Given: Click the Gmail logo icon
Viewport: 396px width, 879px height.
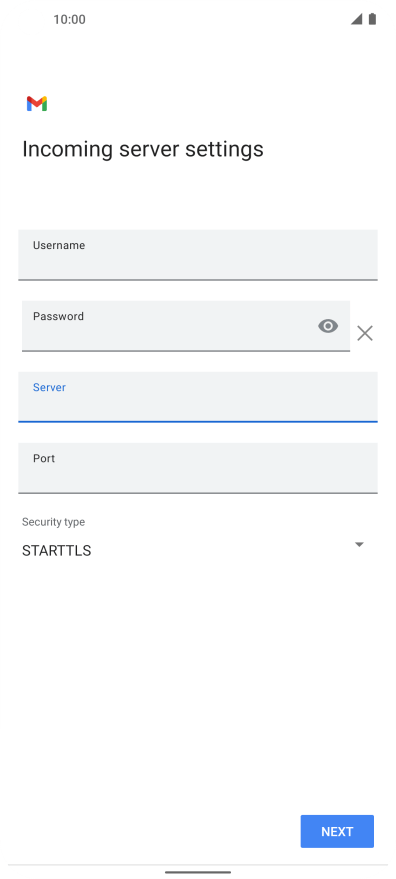Looking at the screenshot, I should (36, 104).
